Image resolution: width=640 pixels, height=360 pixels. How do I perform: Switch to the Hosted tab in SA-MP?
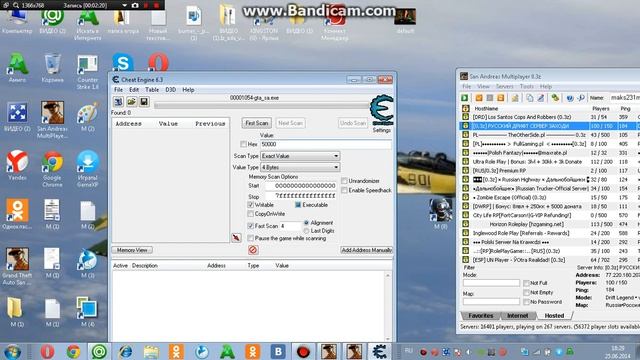tap(554, 316)
